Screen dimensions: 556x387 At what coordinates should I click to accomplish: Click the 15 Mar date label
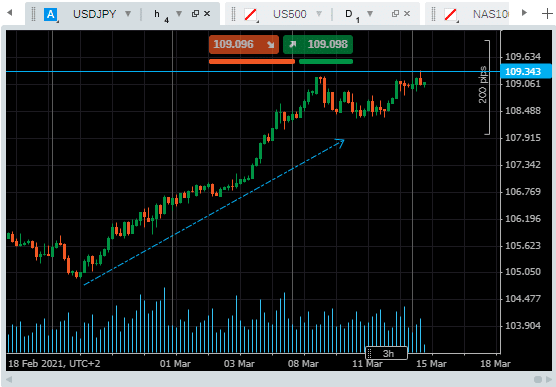click(x=431, y=364)
